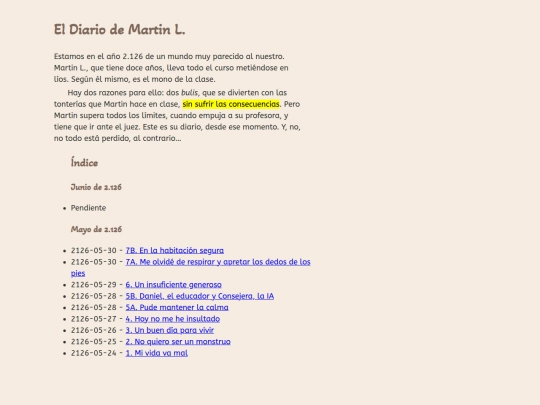Click the 'Índice' heading
540x405 pixels.
(x=84, y=162)
